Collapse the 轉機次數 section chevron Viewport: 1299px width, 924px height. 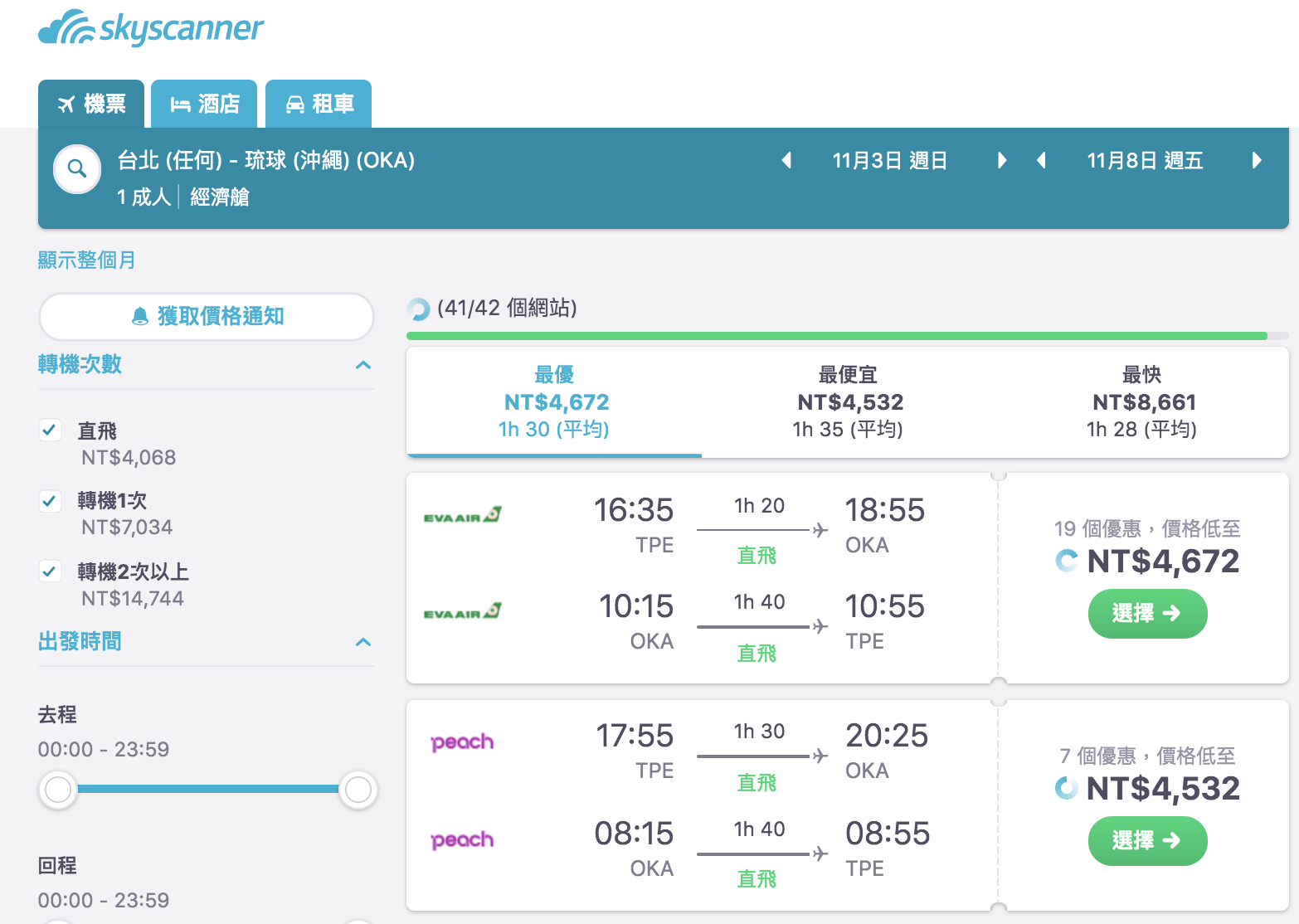(x=362, y=365)
